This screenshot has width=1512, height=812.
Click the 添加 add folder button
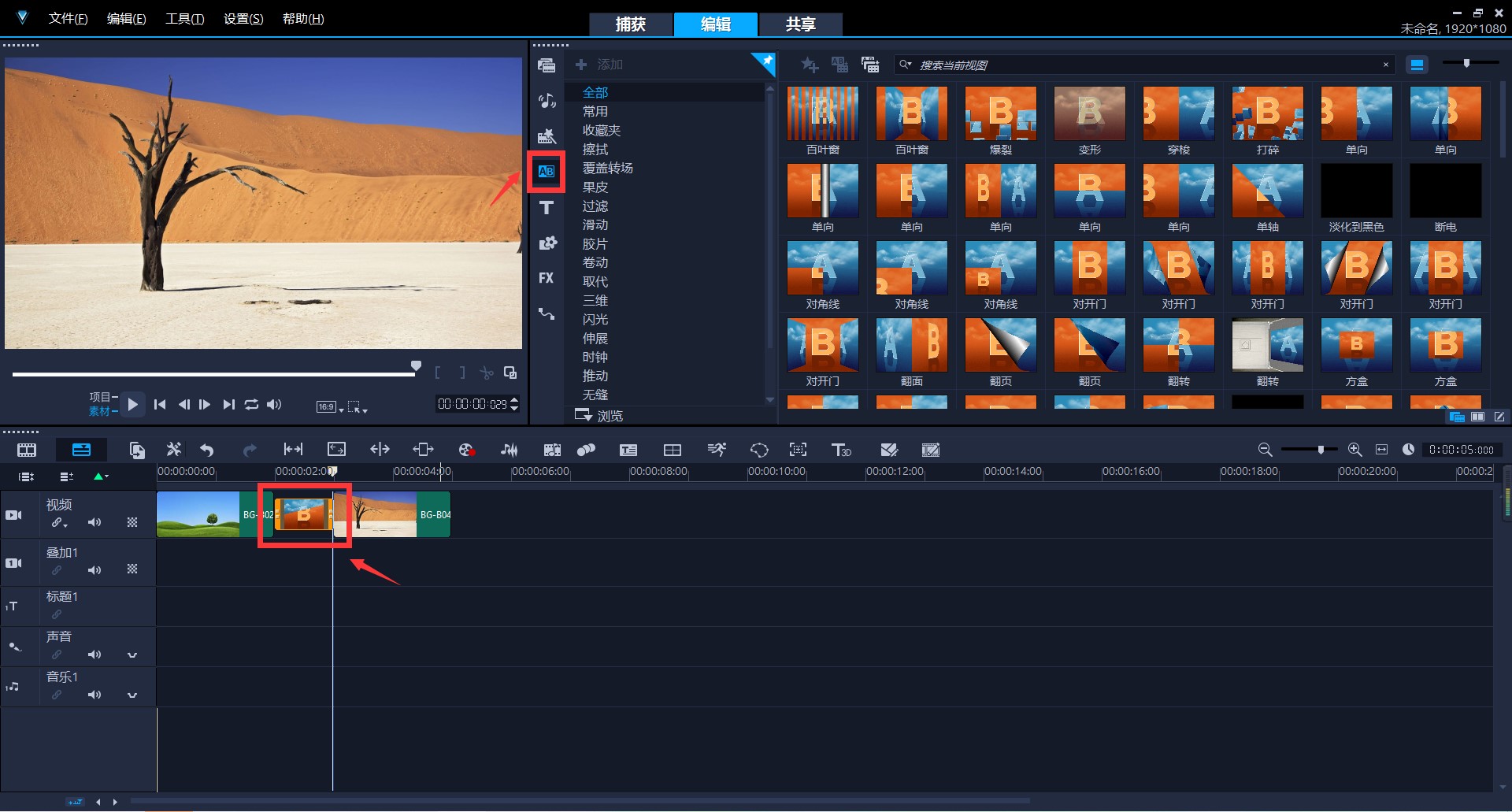point(599,65)
